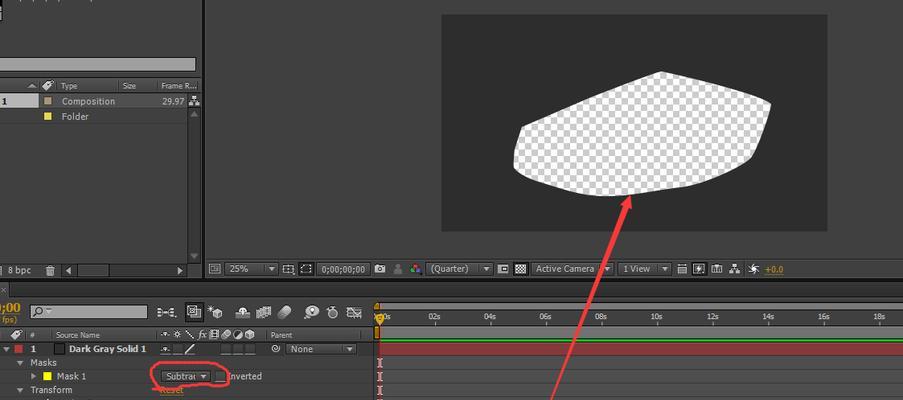Click the timeline search field
Viewport: 903px width, 400px height.
click(89, 311)
